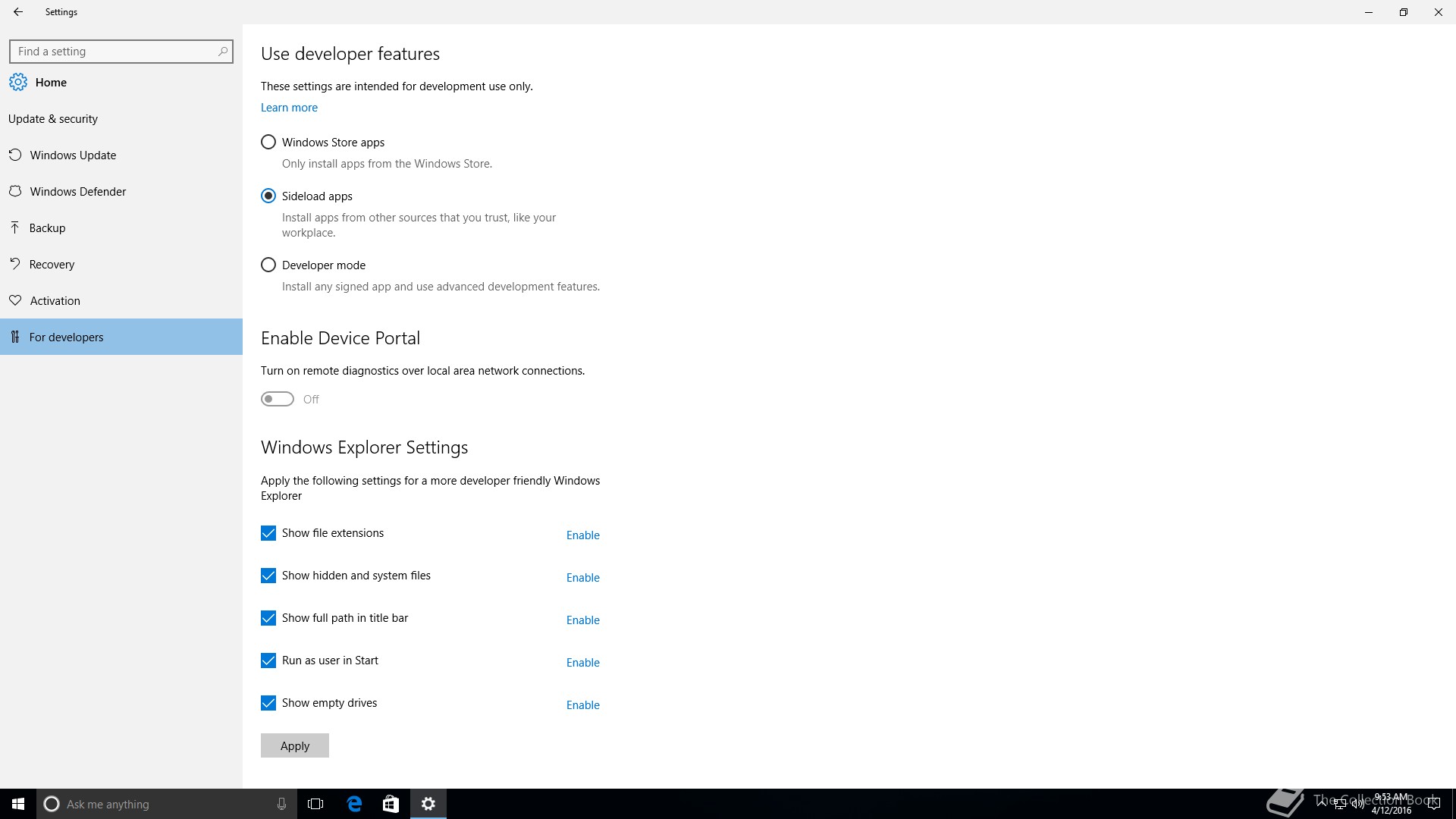Image resolution: width=1456 pixels, height=819 pixels.
Task: Click the Apply button
Action: point(295,745)
